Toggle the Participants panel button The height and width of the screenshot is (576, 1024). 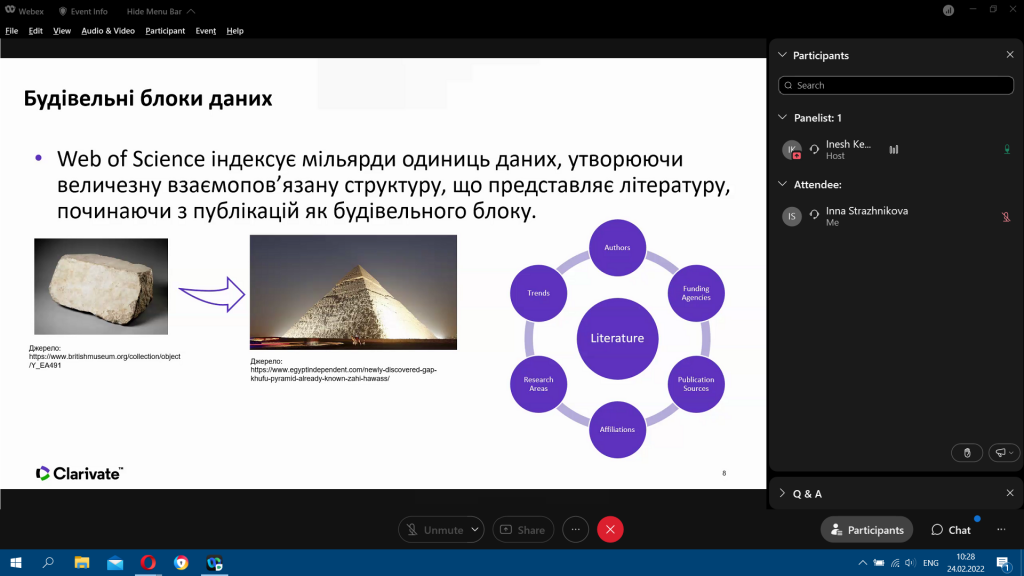point(867,530)
